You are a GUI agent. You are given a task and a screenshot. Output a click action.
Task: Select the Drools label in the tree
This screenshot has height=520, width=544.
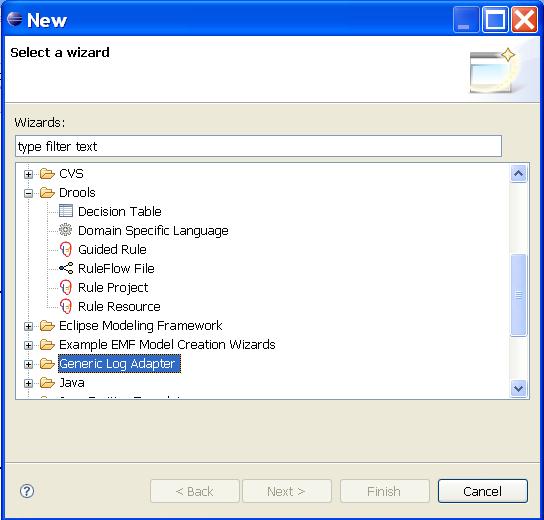click(x=77, y=193)
